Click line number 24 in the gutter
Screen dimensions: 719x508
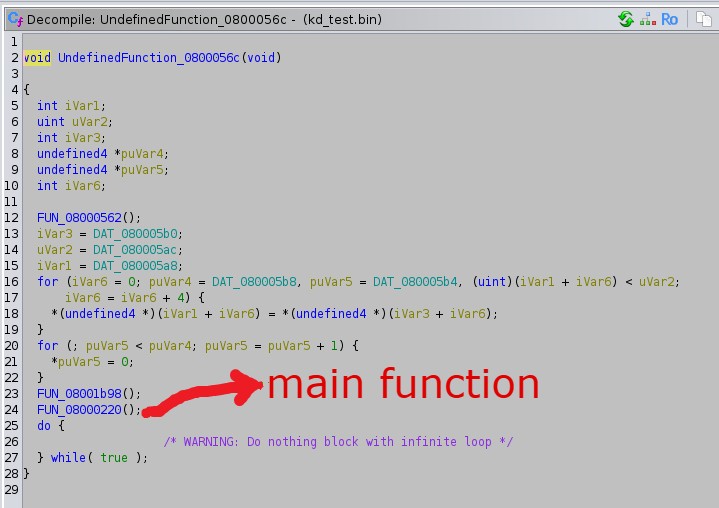tap(11, 410)
